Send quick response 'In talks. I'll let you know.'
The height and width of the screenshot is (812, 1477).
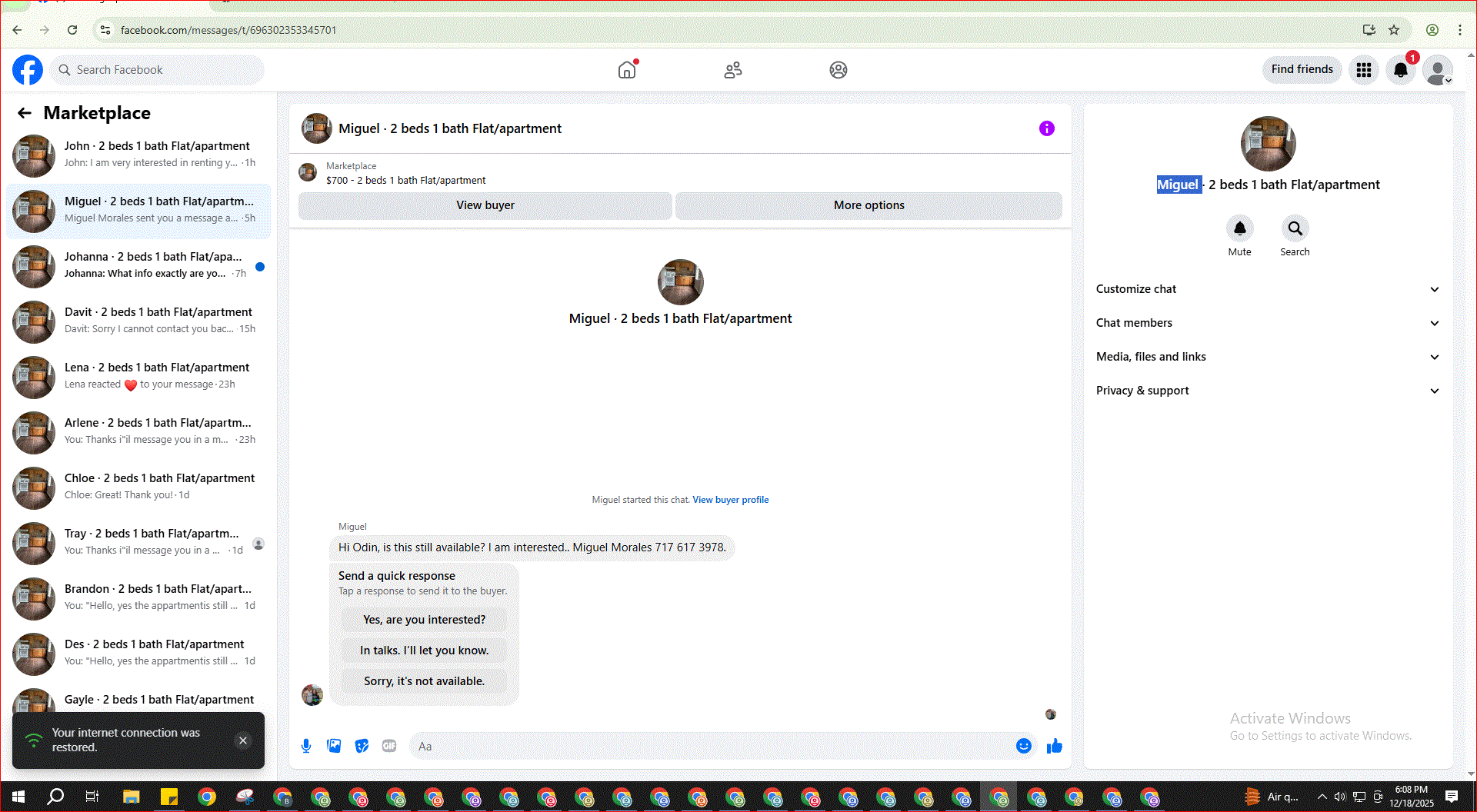click(x=425, y=651)
